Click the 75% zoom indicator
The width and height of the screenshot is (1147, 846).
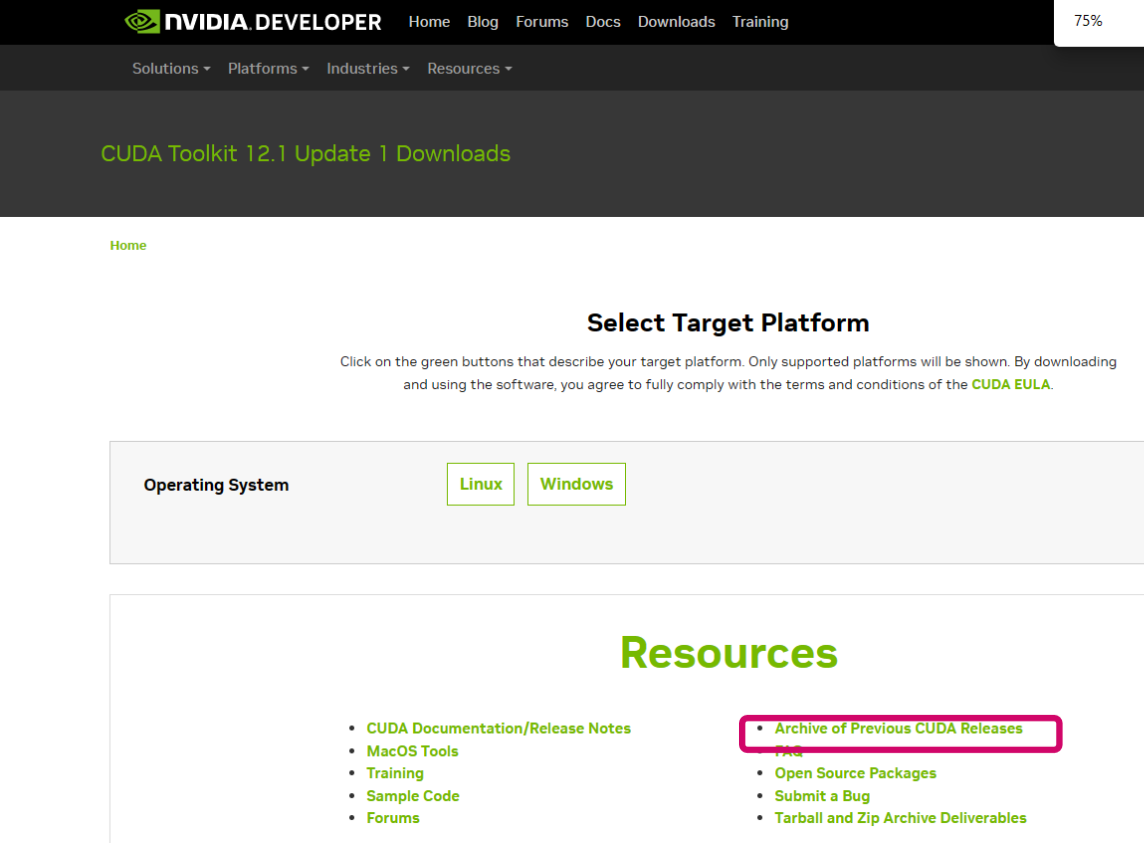coord(1088,21)
